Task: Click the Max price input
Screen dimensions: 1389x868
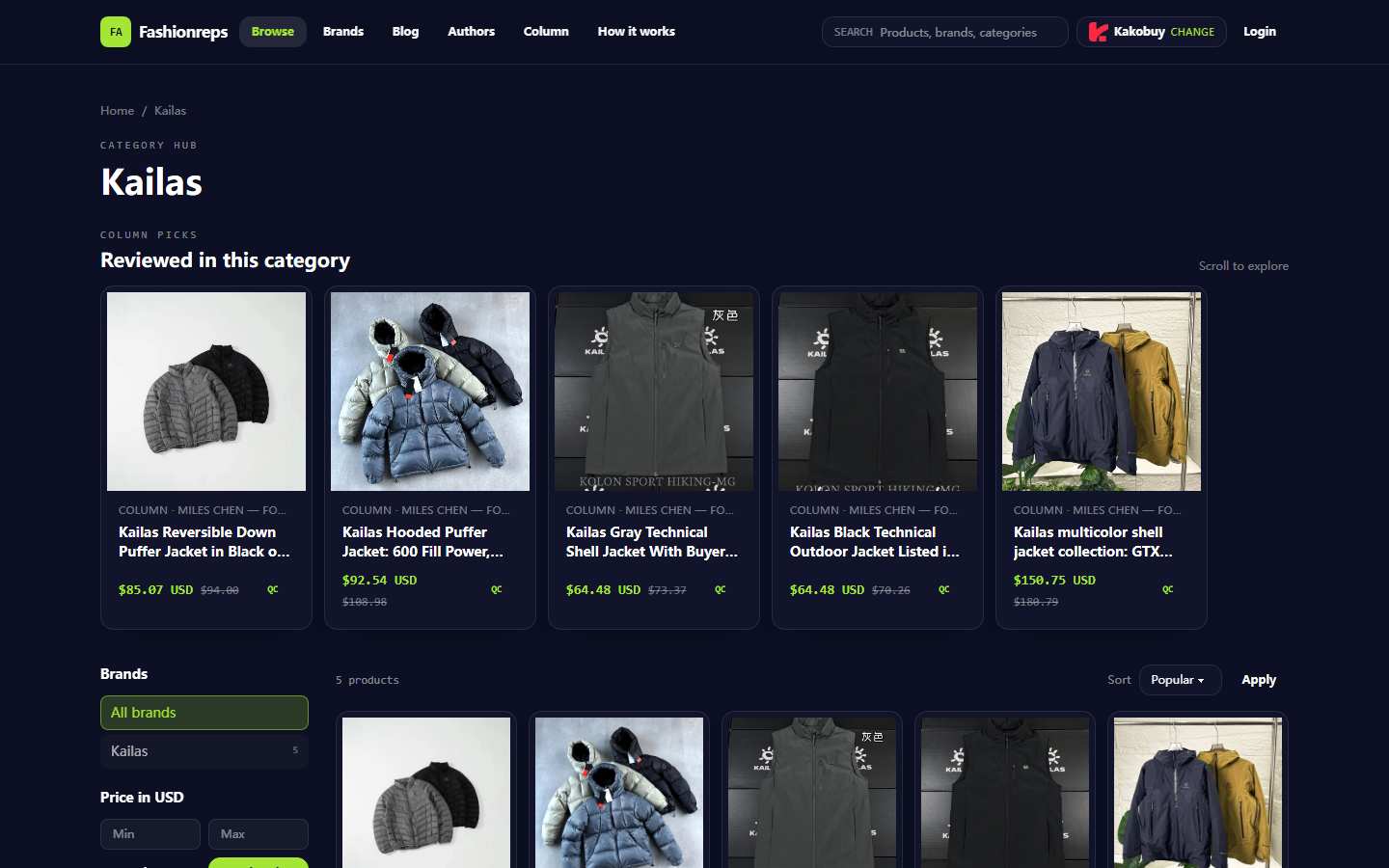Action: coord(259,834)
